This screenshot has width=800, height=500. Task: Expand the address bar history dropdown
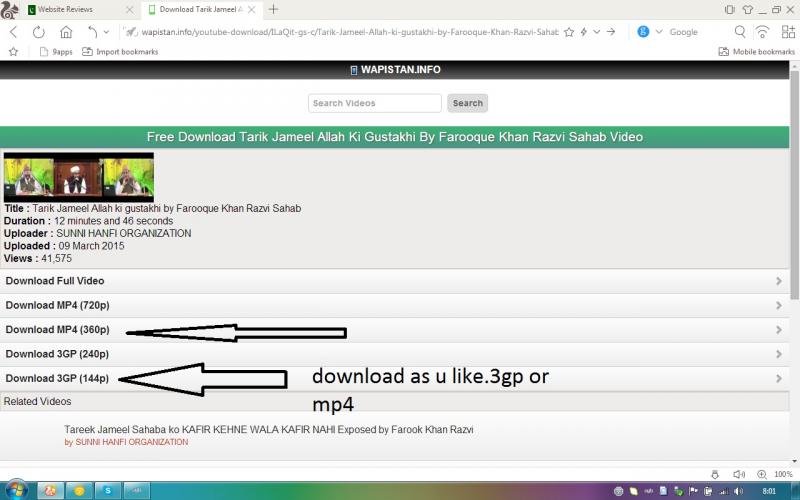(x=596, y=32)
